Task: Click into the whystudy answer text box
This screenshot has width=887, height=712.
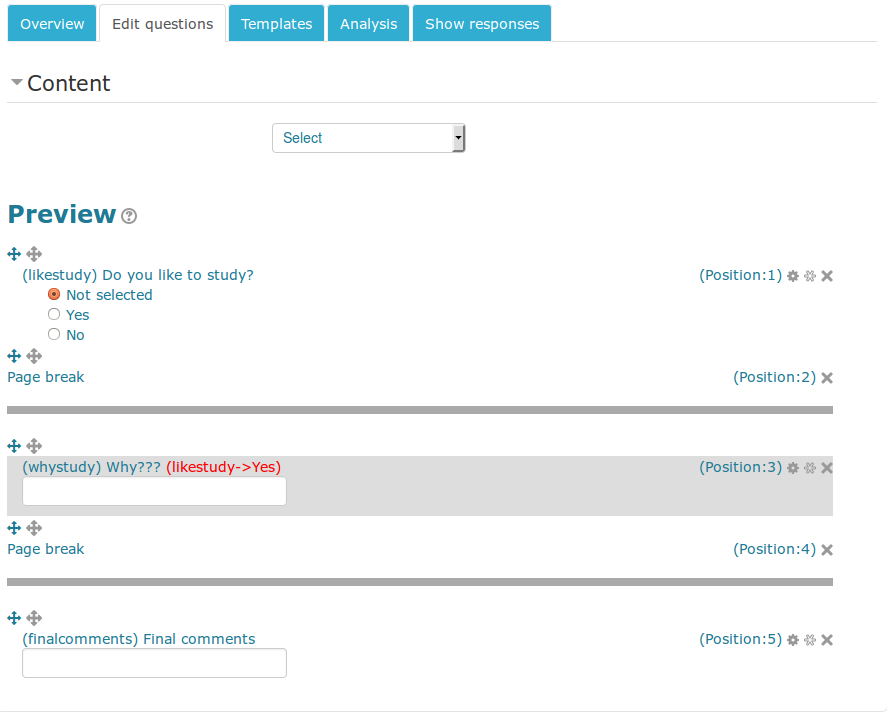Action: (154, 491)
